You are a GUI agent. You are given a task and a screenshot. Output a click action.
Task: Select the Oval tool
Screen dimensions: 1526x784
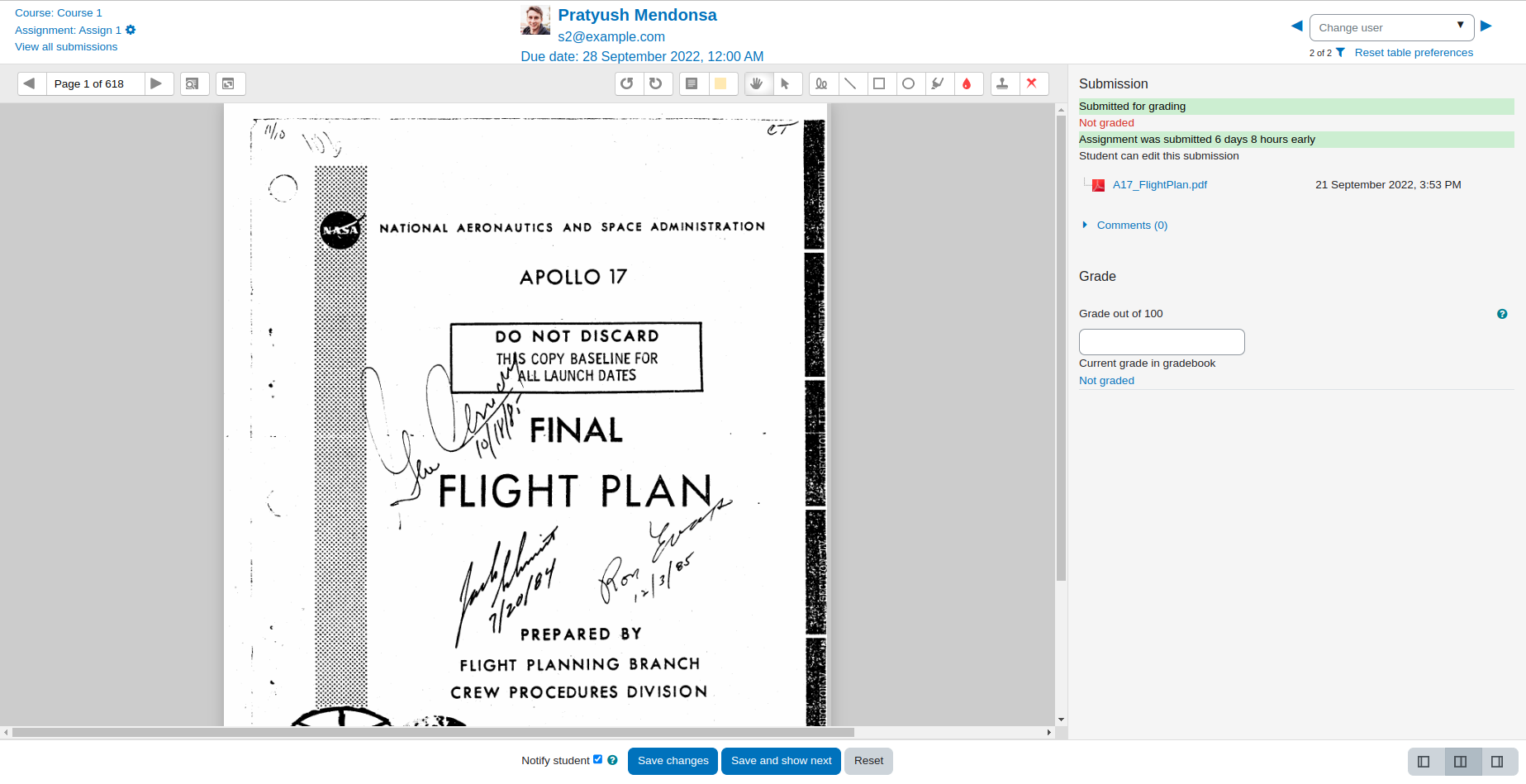[910, 83]
